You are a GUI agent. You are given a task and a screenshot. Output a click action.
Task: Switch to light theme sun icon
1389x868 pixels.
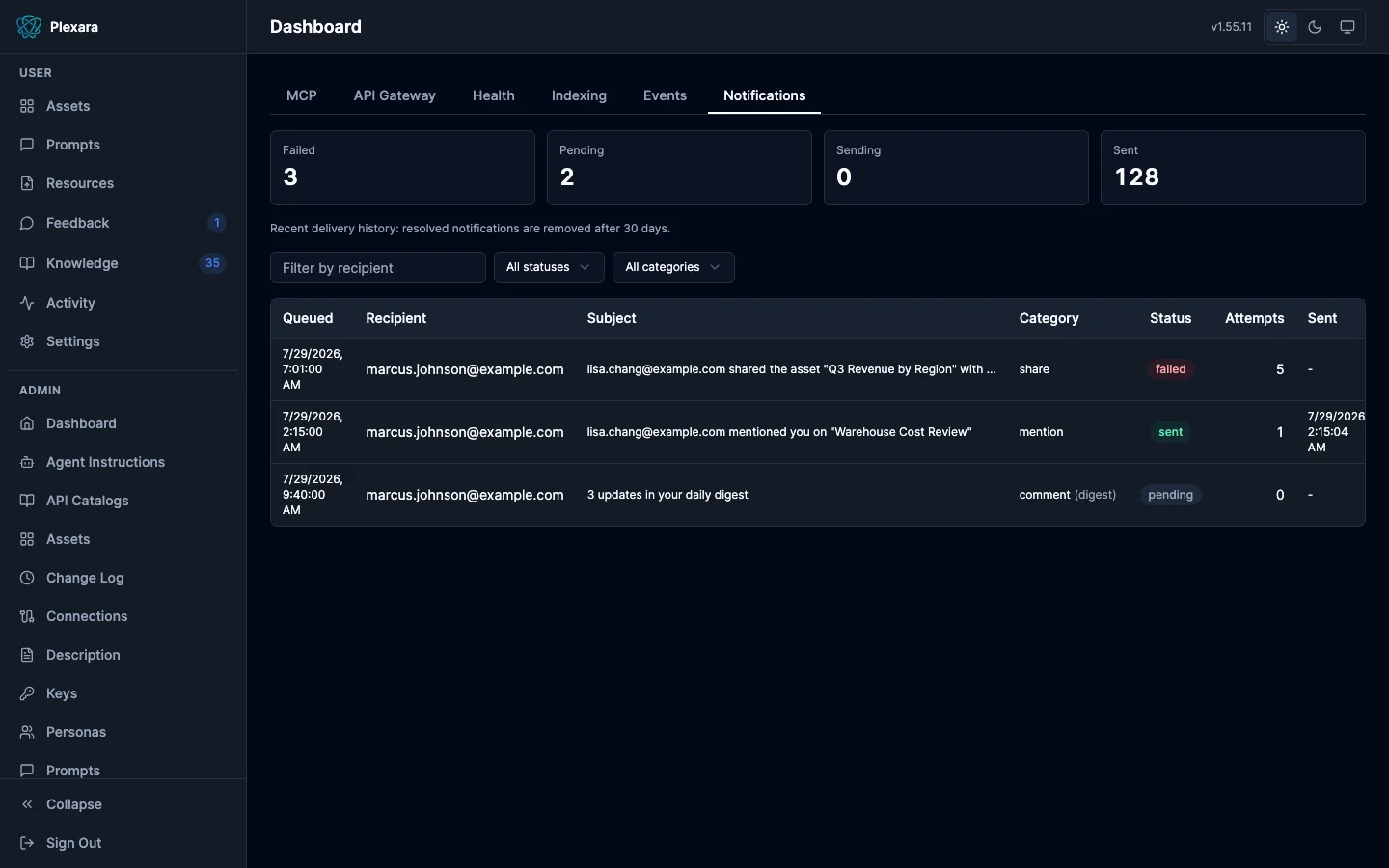tap(1282, 27)
